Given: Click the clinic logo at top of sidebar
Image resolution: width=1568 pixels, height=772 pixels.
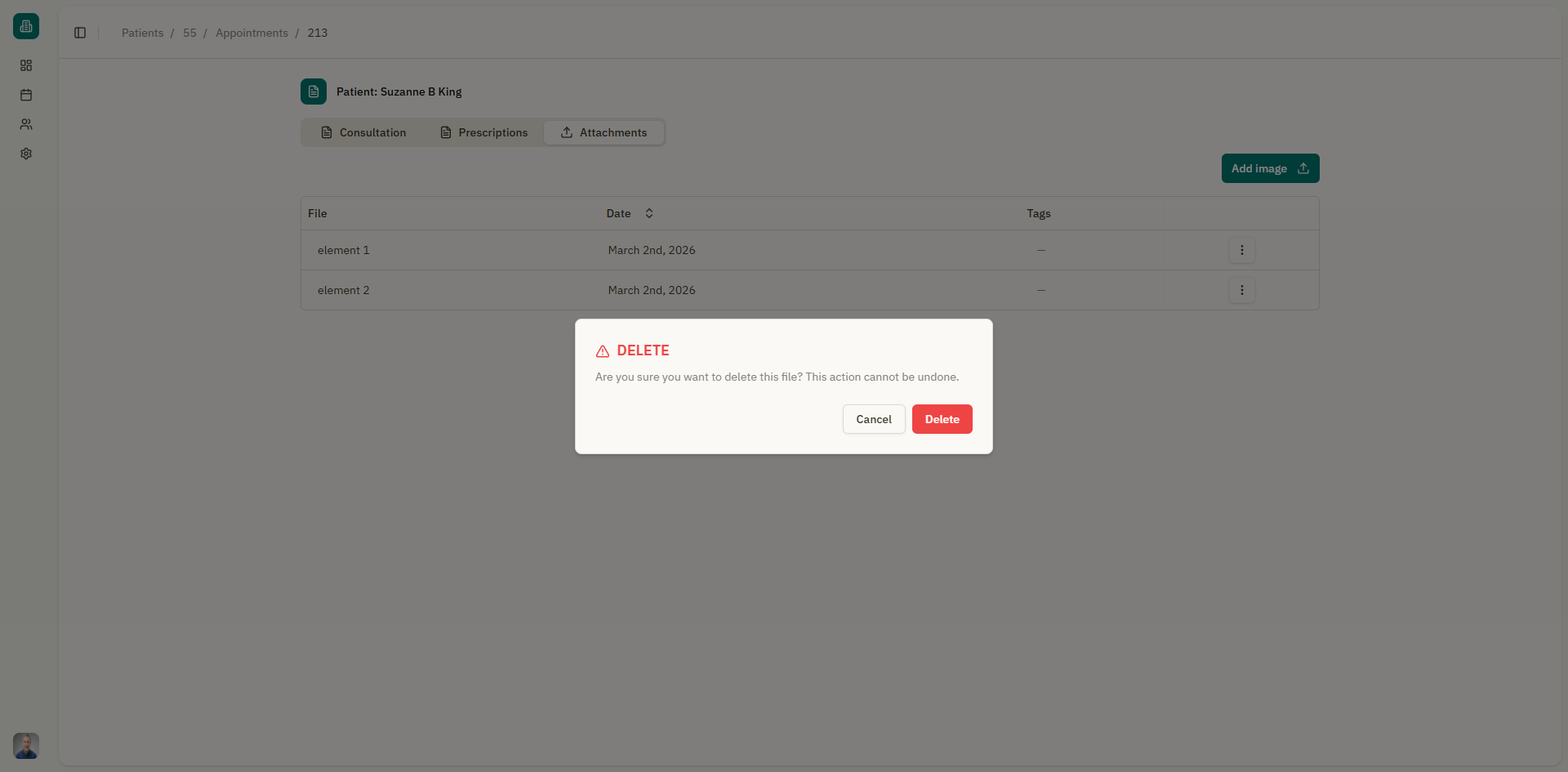Looking at the screenshot, I should click(x=25, y=25).
